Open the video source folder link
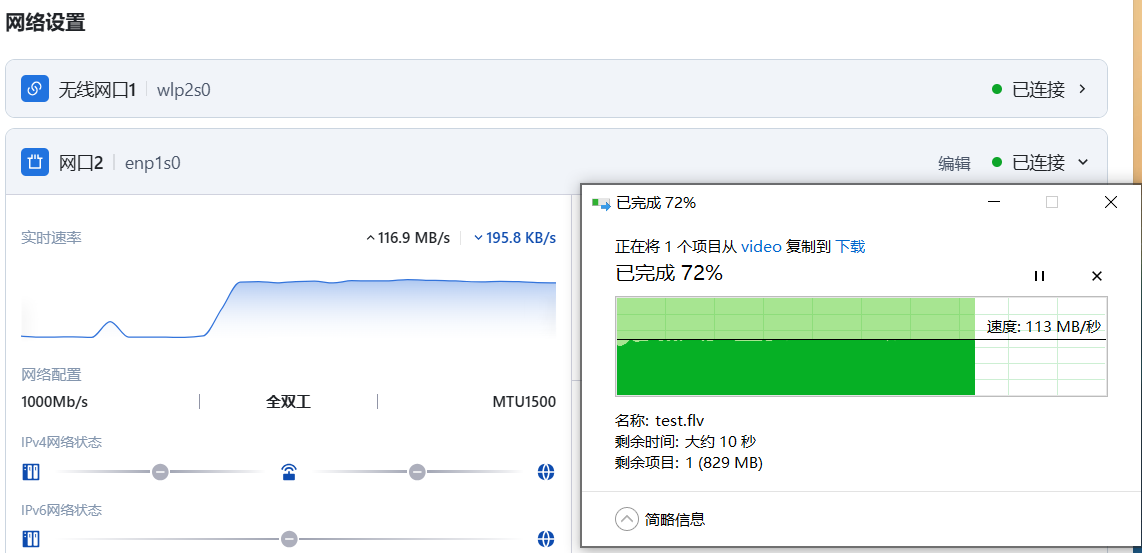The width and height of the screenshot is (1142, 553). coord(761,246)
